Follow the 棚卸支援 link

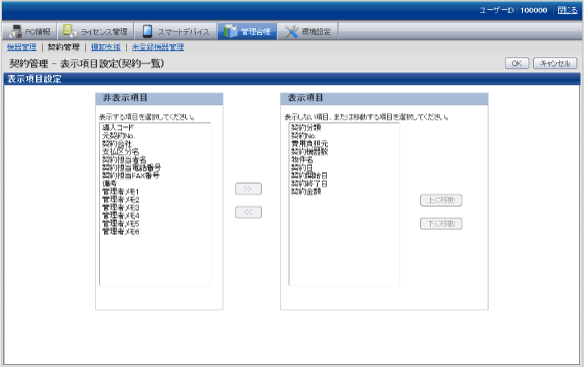coord(106,47)
